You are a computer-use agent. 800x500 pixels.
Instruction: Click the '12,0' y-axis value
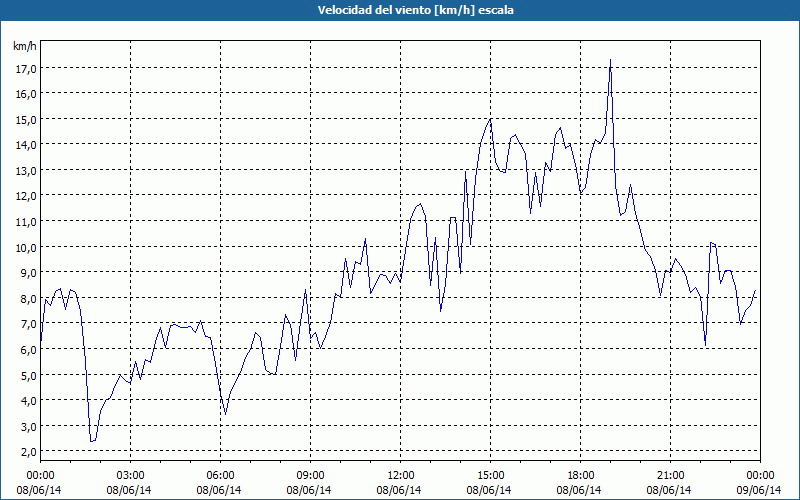26,196
